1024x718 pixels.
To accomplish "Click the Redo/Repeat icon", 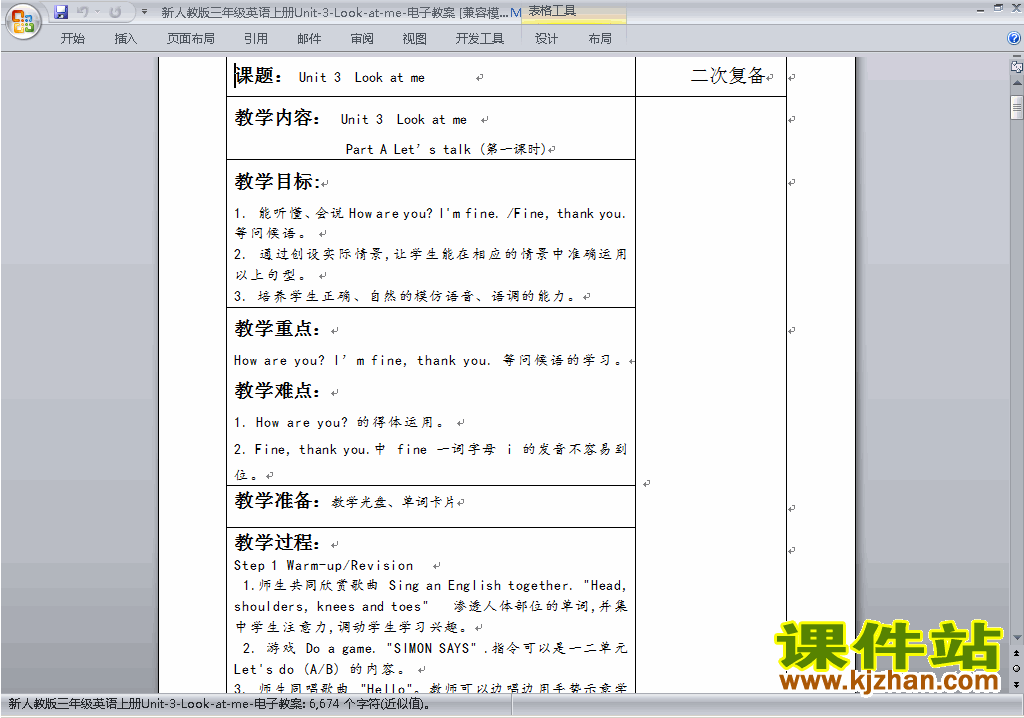I will pos(115,12).
